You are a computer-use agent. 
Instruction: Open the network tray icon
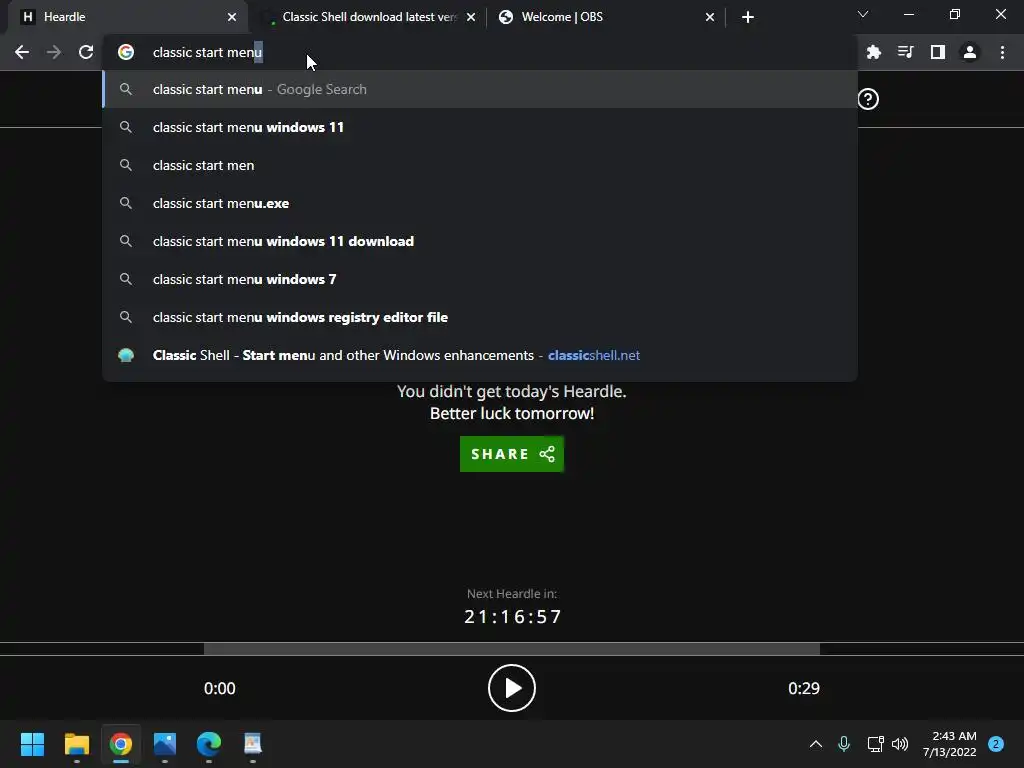click(x=875, y=744)
